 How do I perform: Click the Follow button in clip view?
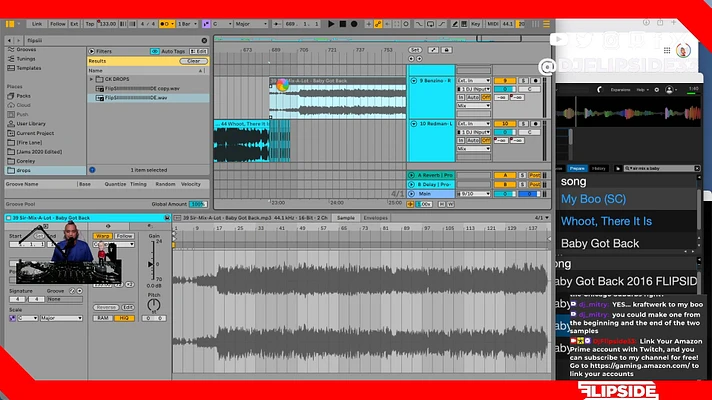pyautogui.click(x=124, y=236)
